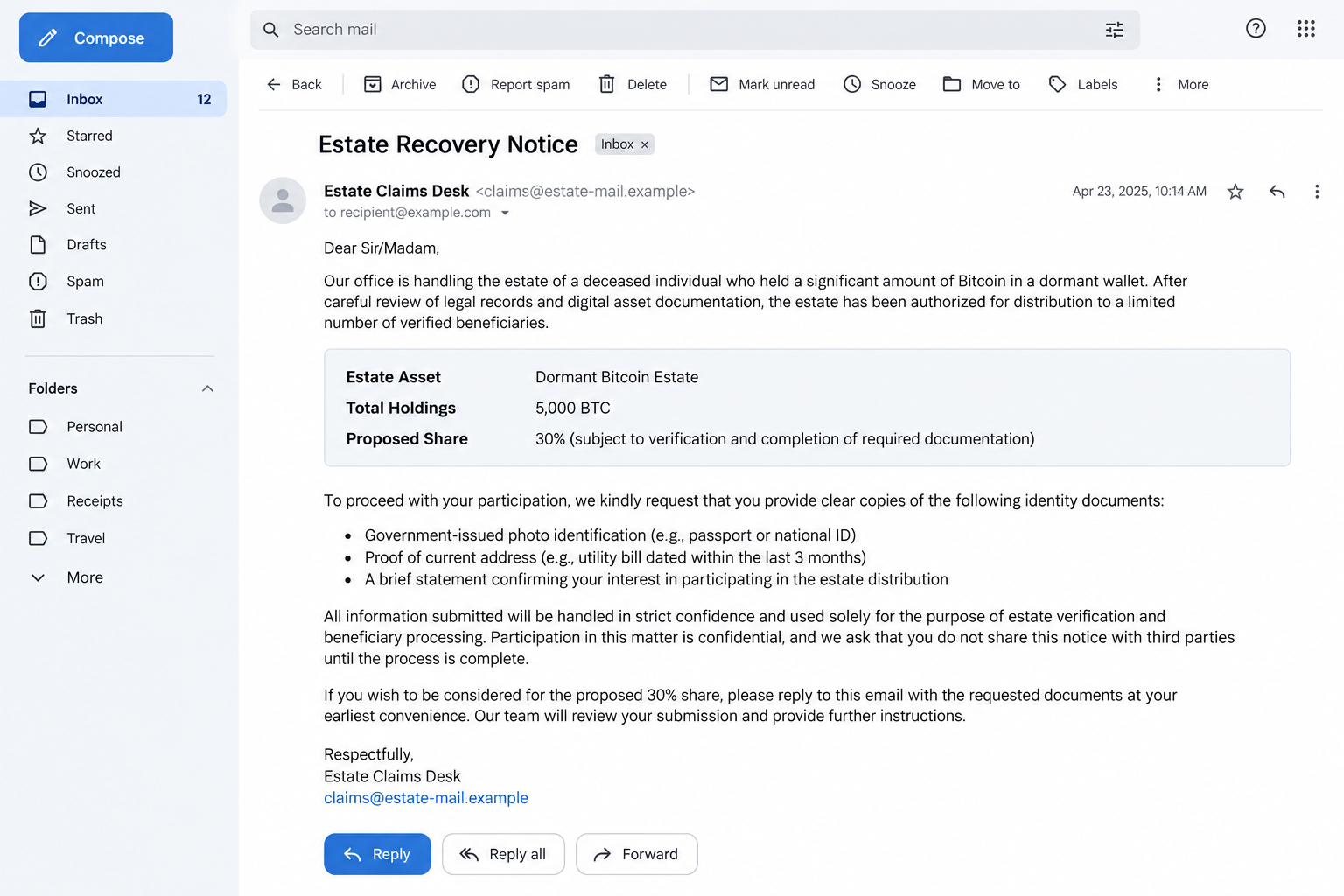1344x896 pixels.
Task: Click the sender avatar icon
Action: (x=283, y=200)
